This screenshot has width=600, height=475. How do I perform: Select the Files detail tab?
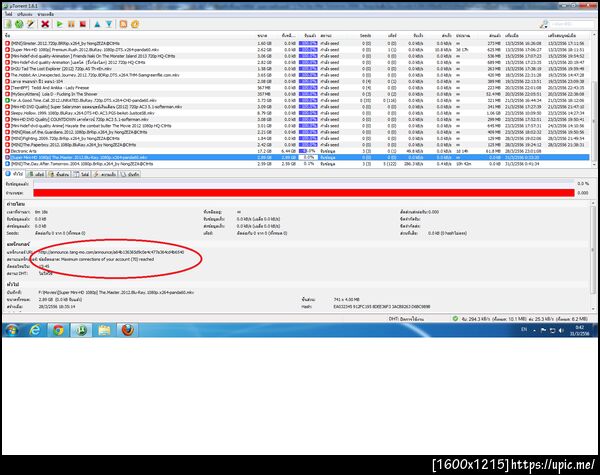pyautogui.click(x=81, y=174)
